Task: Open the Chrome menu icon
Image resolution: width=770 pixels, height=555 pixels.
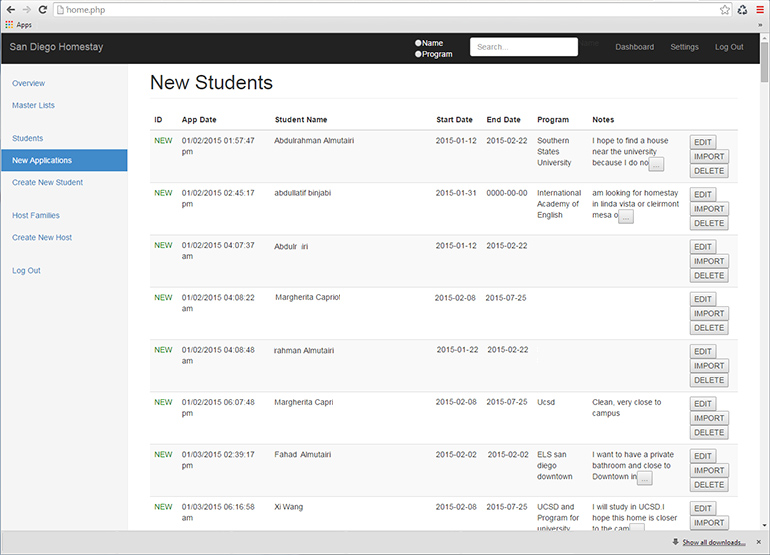Action: [x=759, y=9]
